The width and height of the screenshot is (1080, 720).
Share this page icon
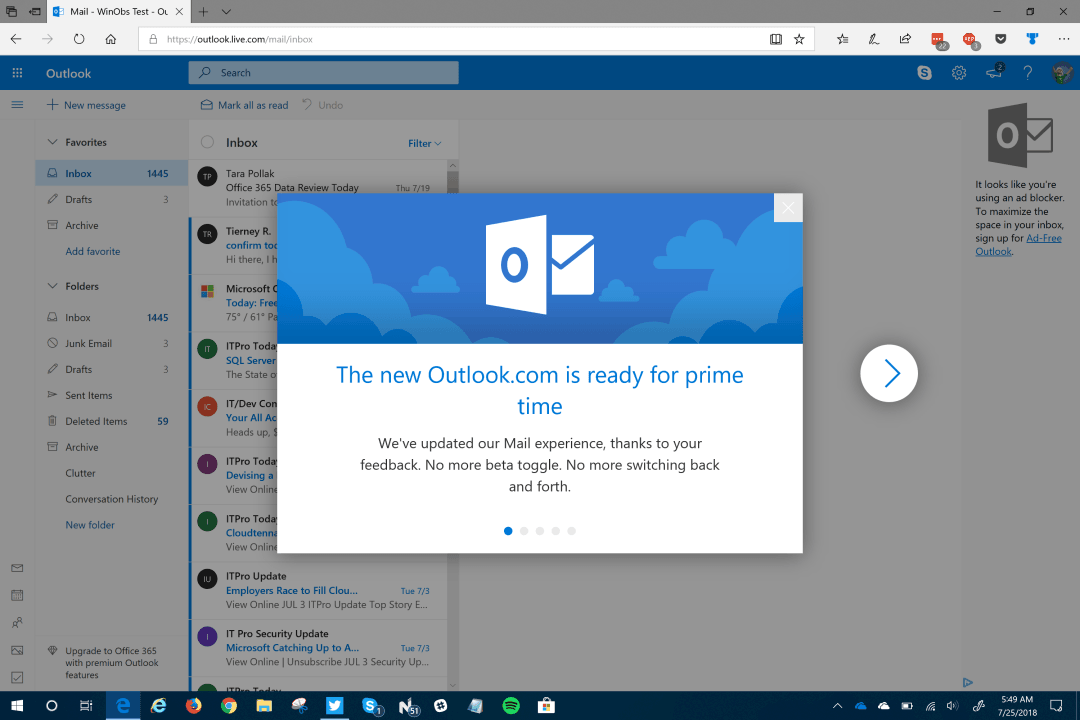click(905, 39)
